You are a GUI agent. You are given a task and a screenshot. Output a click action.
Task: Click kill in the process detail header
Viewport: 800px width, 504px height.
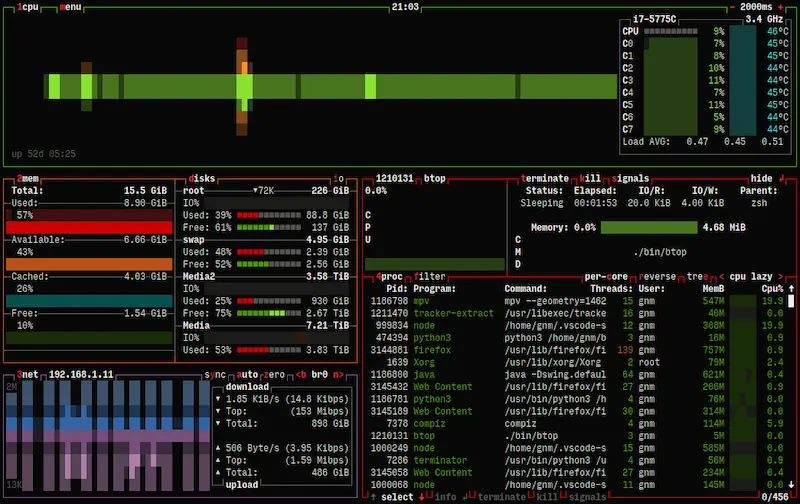(x=590, y=179)
